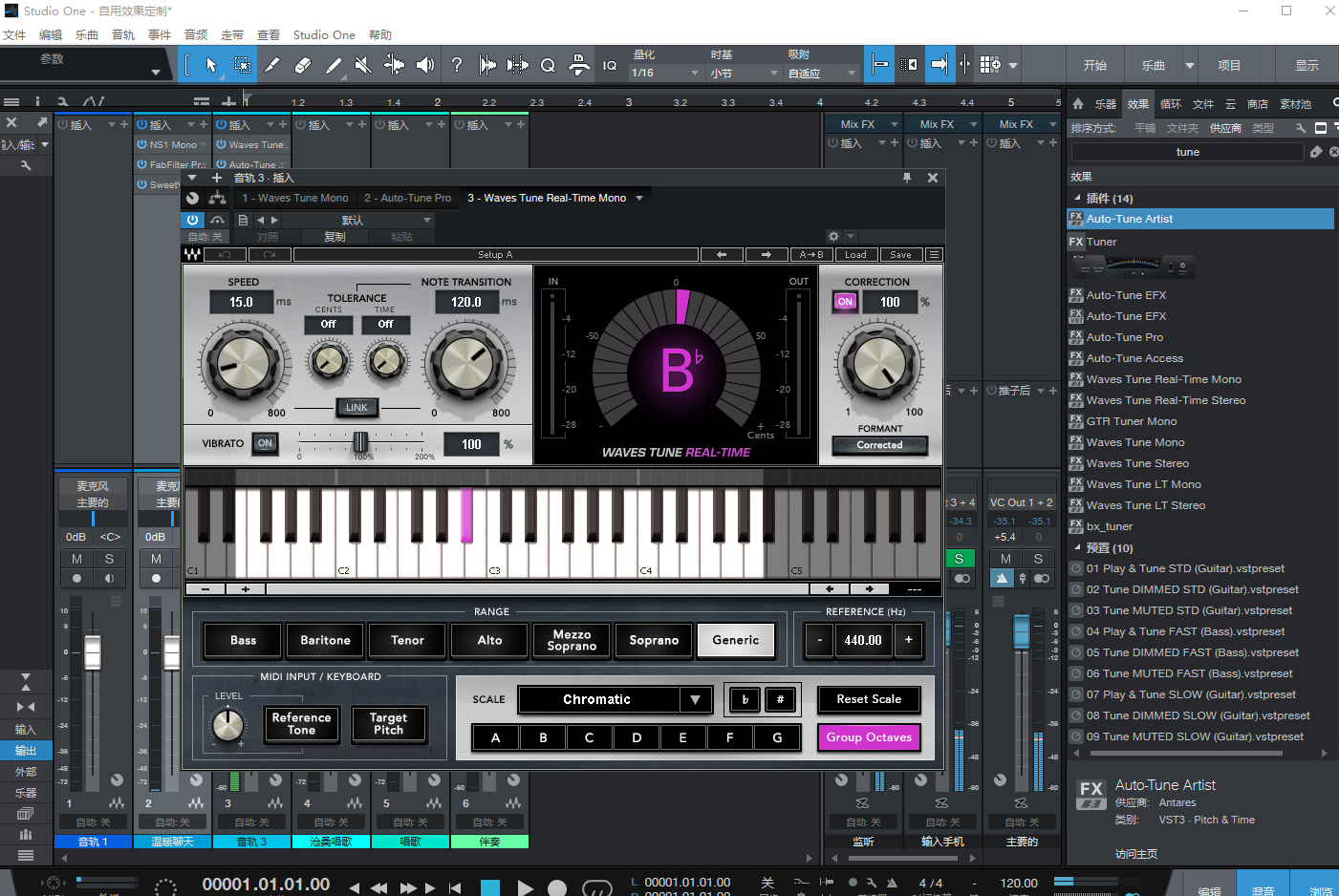The height and width of the screenshot is (896, 1339).
Task: Open timebase 小节 dropdown
Action: tap(744, 73)
